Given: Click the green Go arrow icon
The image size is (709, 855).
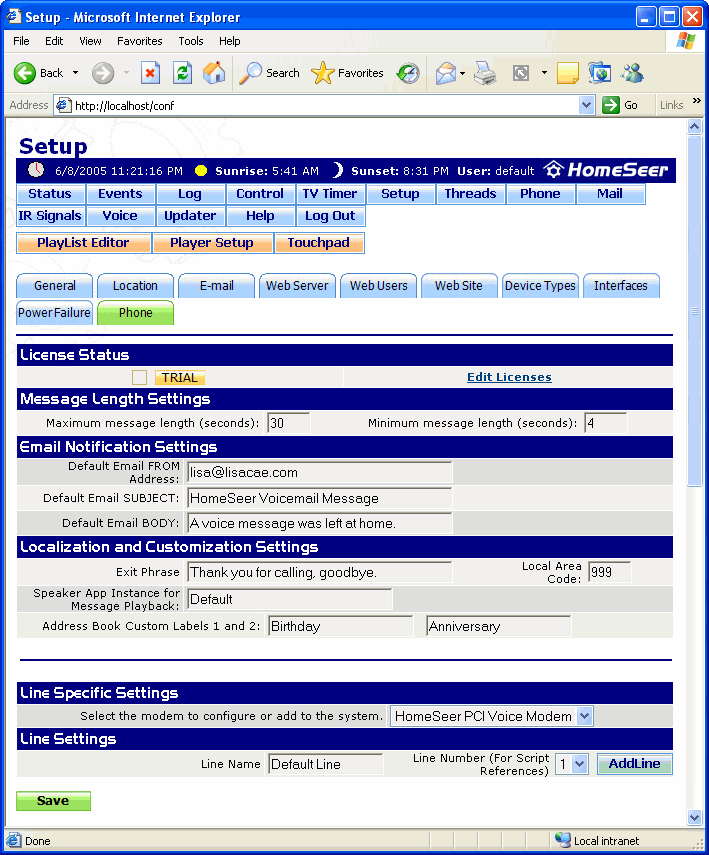Looking at the screenshot, I should [611, 105].
